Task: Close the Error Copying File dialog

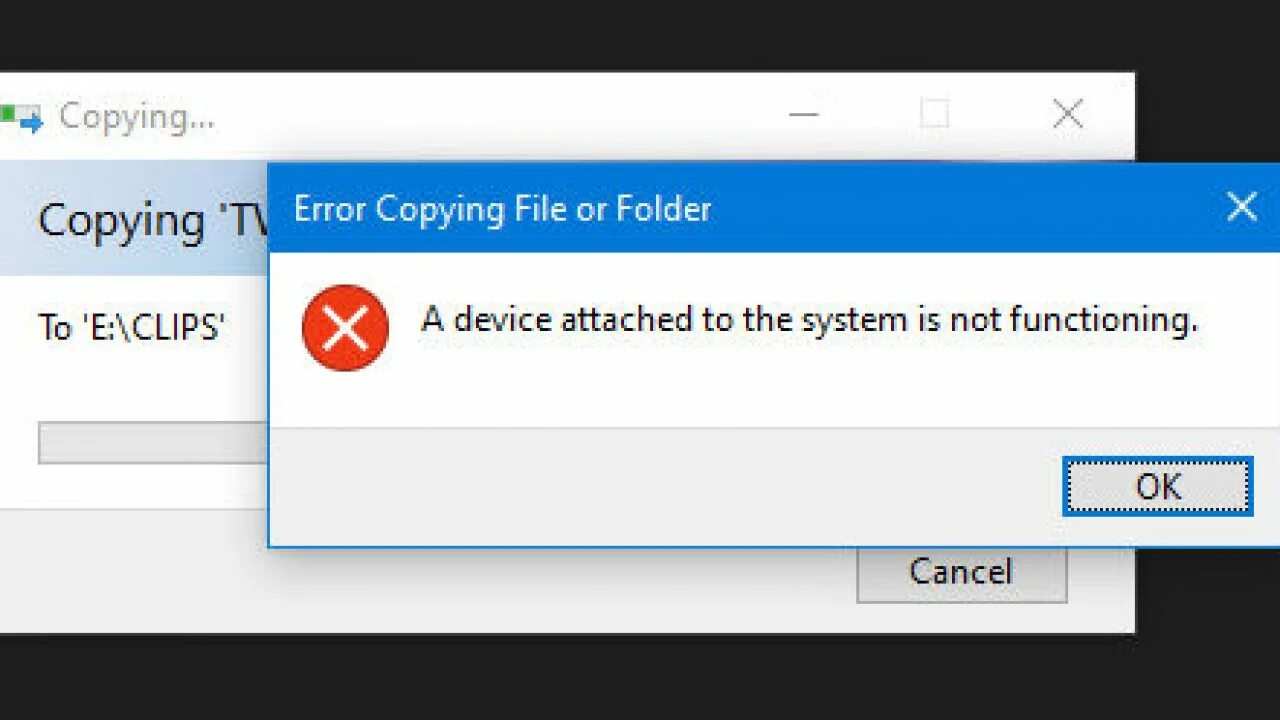Action: point(1241,207)
